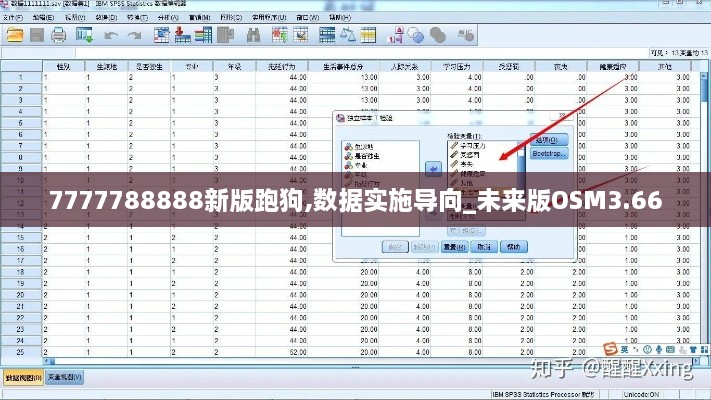This screenshot has width=711, height=400.
Task: Click the Split File icon
Action: pos(327,35)
